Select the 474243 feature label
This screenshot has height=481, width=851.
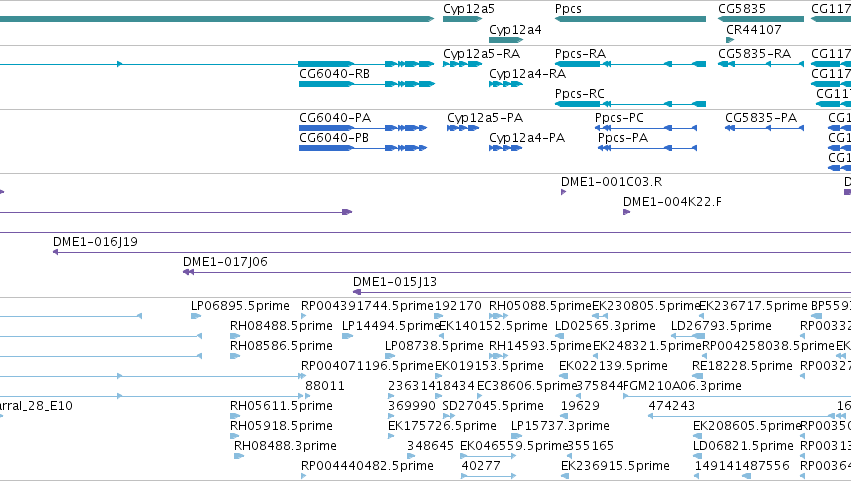[x=671, y=406]
